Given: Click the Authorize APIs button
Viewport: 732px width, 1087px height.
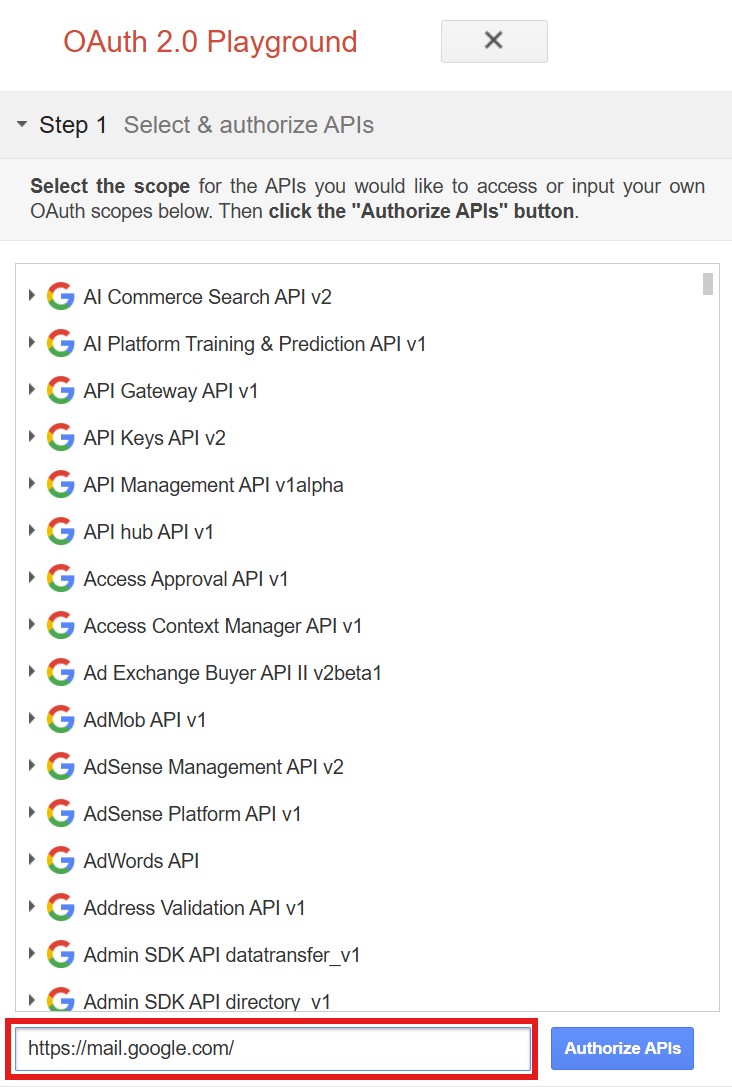Looking at the screenshot, I should click(x=622, y=1048).
